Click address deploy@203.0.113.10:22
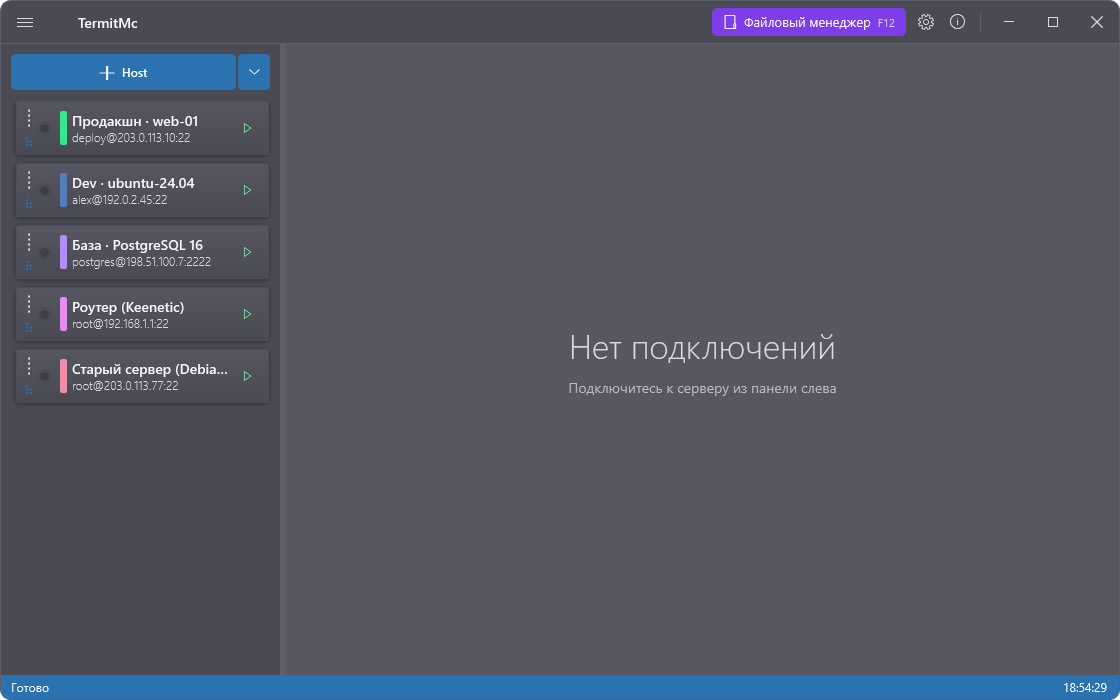The height and width of the screenshot is (700, 1120). (131, 138)
